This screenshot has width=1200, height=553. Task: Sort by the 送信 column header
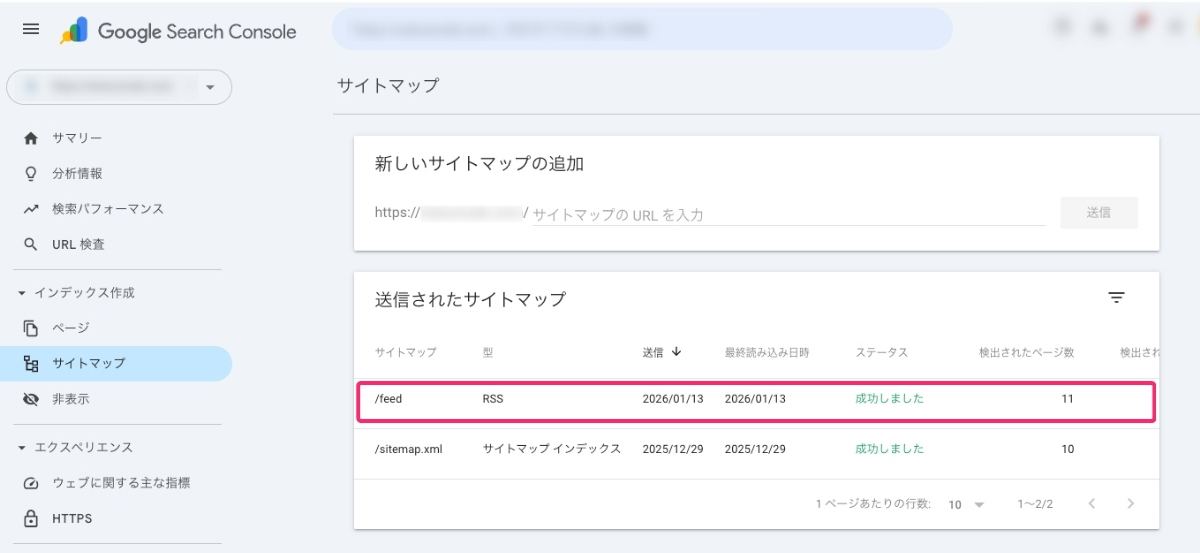click(653, 353)
